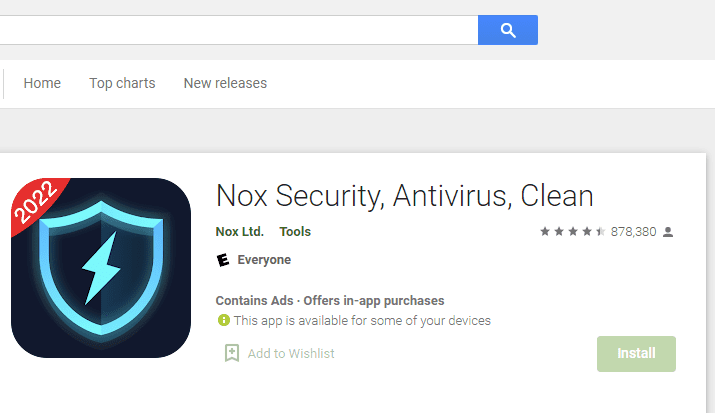
Task: Open the Nox Ltd. developer page
Action: [x=240, y=232]
